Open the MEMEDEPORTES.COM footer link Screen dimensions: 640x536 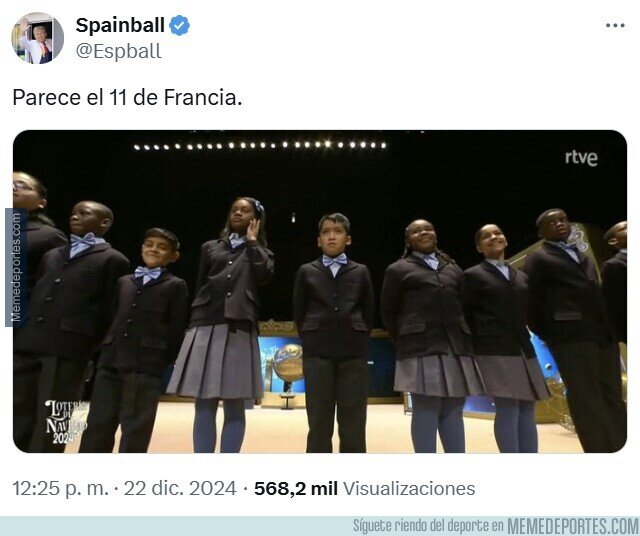coord(573,526)
